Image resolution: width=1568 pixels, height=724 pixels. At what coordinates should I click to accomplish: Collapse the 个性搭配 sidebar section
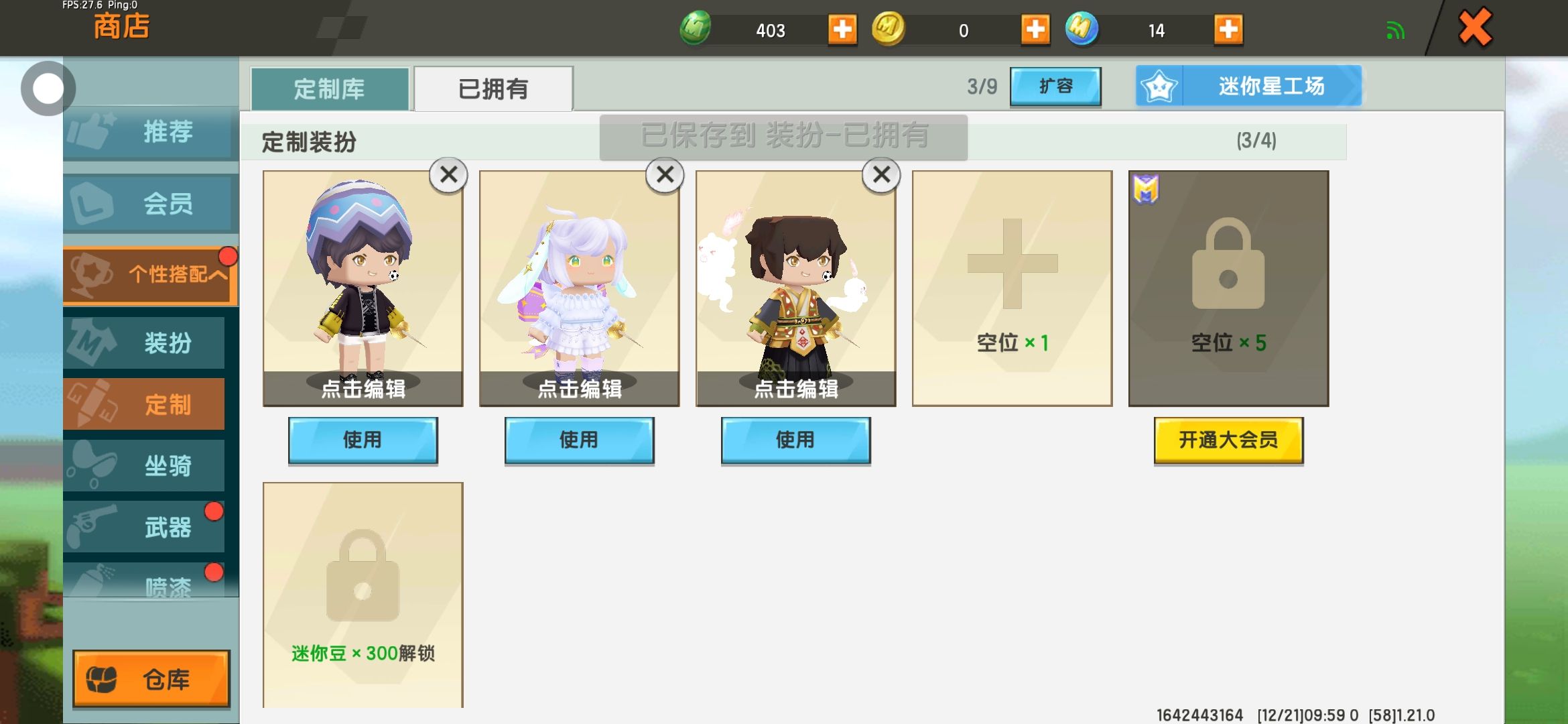(151, 275)
